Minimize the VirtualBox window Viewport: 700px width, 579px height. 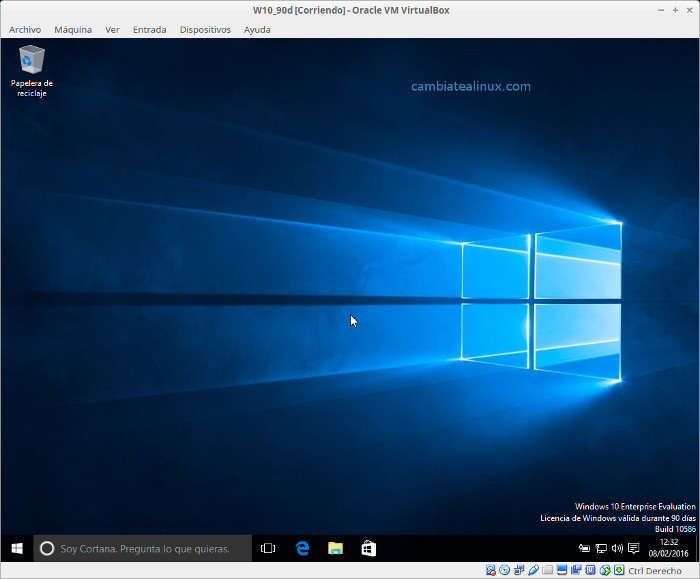661,10
